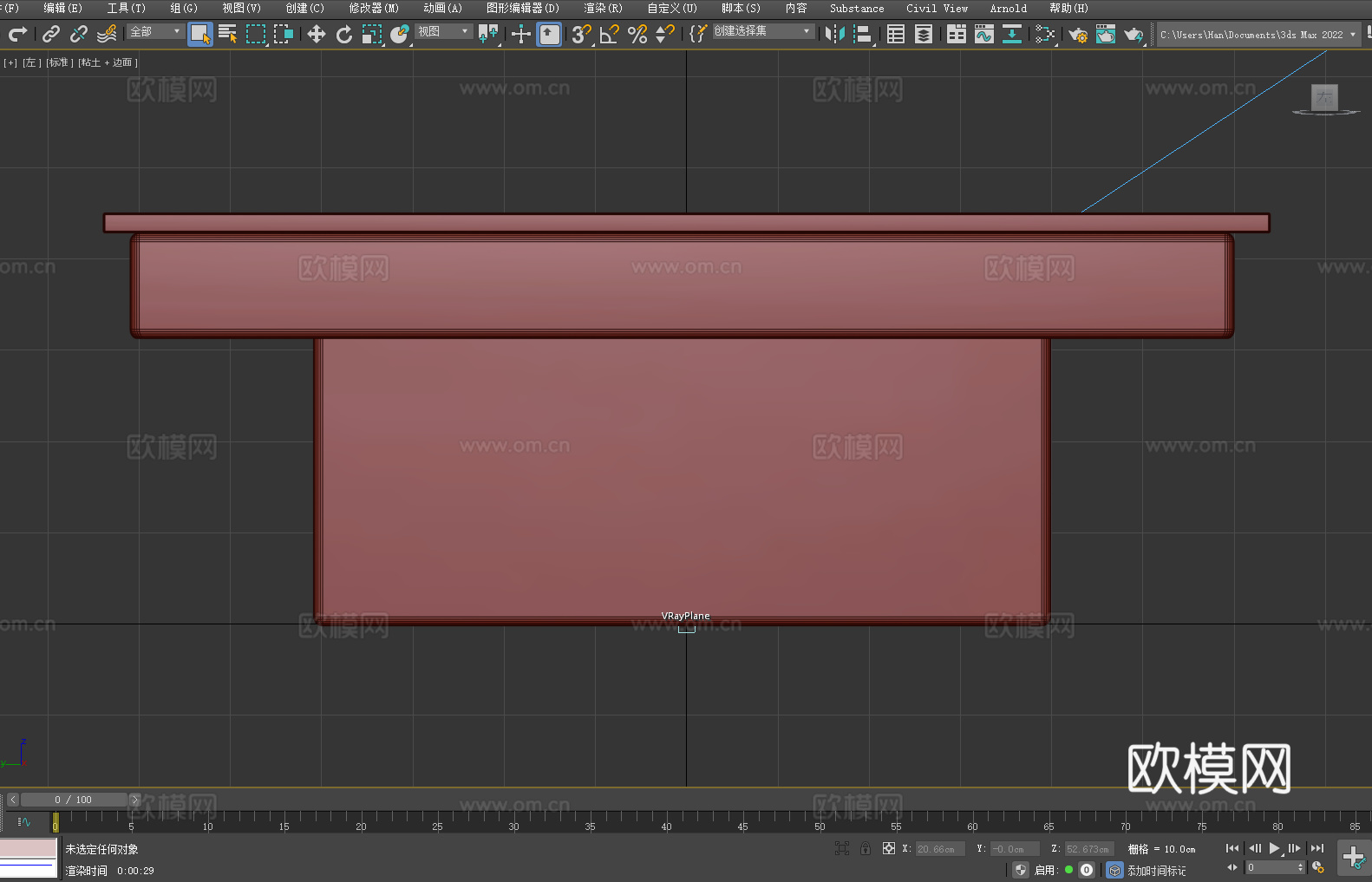Click the ViewCube in the viewport
This screenshot has width=1372, height=882.
pos(1324,99)
